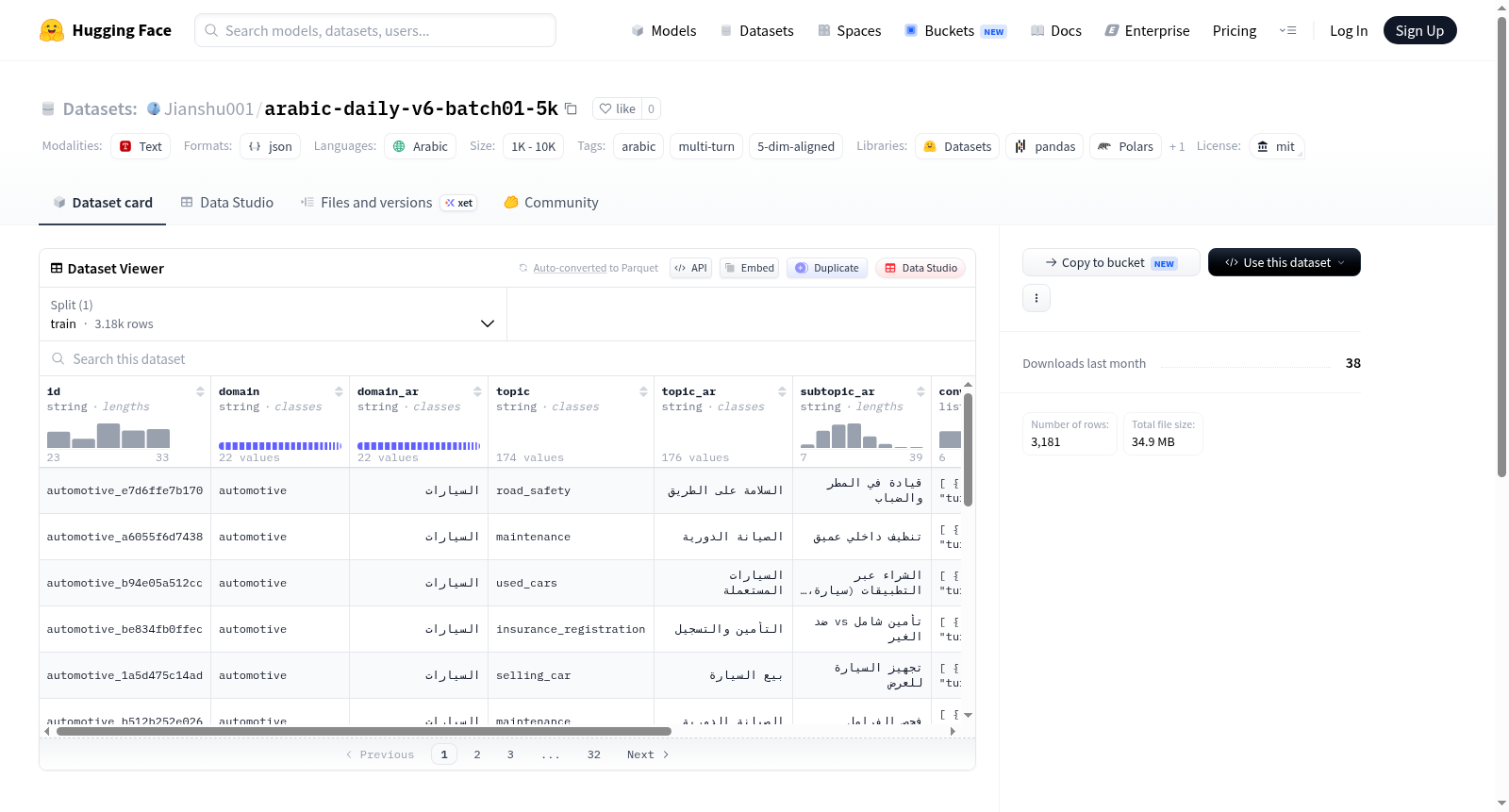Screen dimensions: 1509x812
Task: Sort by the topic_ar column arrows
Action: click(782, 391)
